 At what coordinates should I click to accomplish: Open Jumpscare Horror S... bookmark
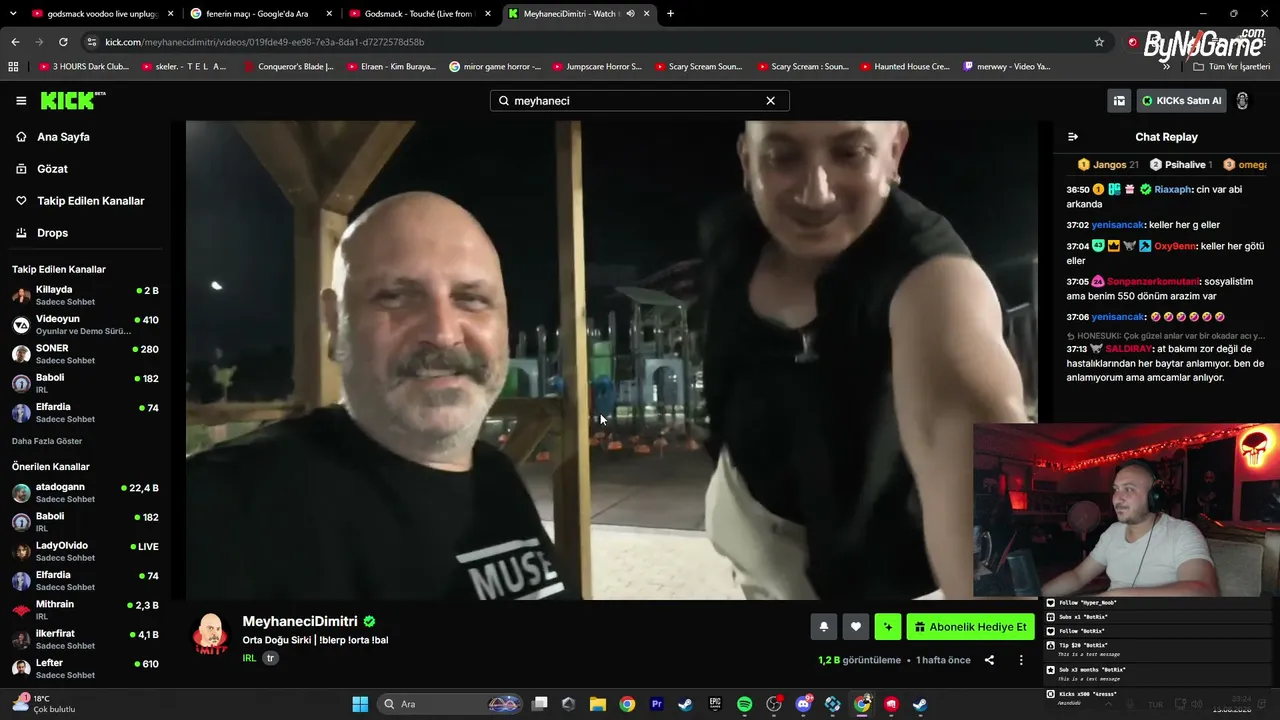pos(597,67)
